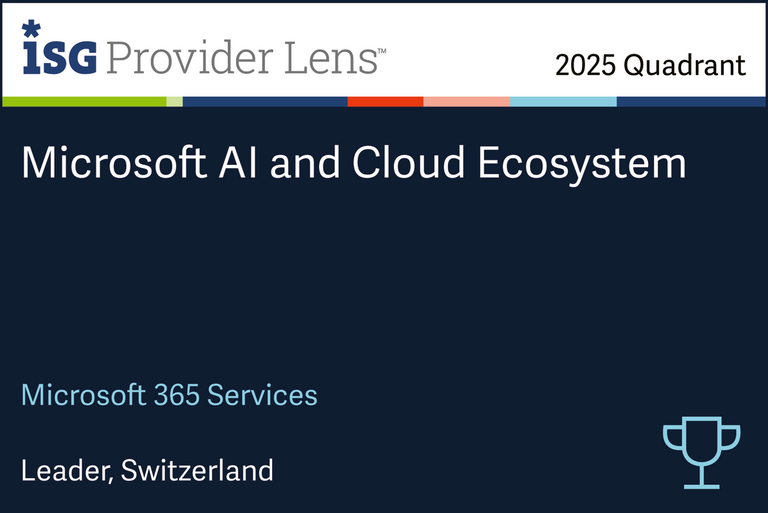Select the green color bar segment
The height and width of the screenshot is (513, 768).
coord(84,101)
